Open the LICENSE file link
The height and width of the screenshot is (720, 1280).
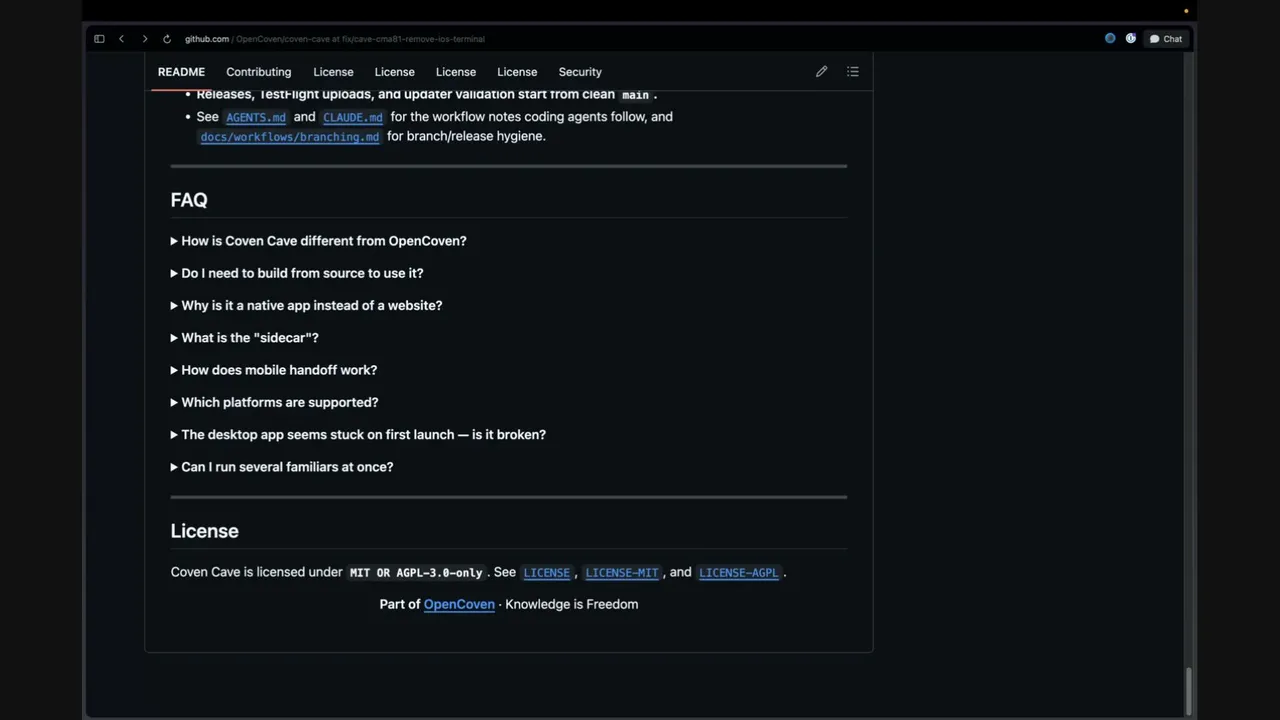(x=547, y=573)
